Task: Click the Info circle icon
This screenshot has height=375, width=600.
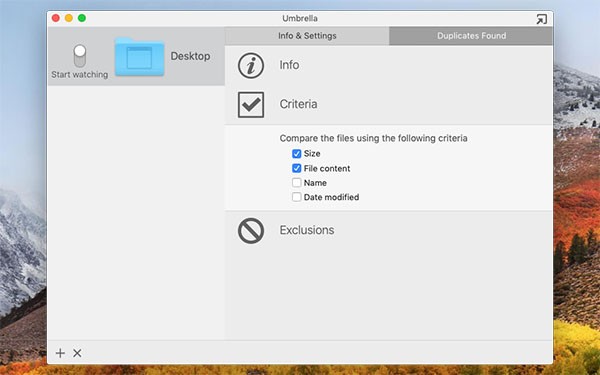Action: [251, 65]
